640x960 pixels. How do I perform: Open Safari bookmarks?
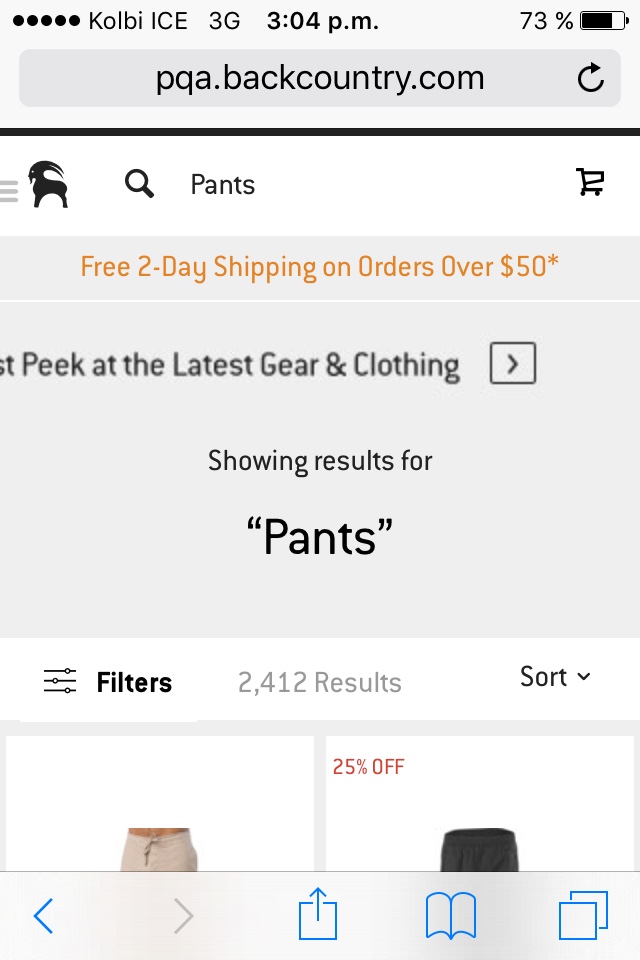tap(450, 915)
